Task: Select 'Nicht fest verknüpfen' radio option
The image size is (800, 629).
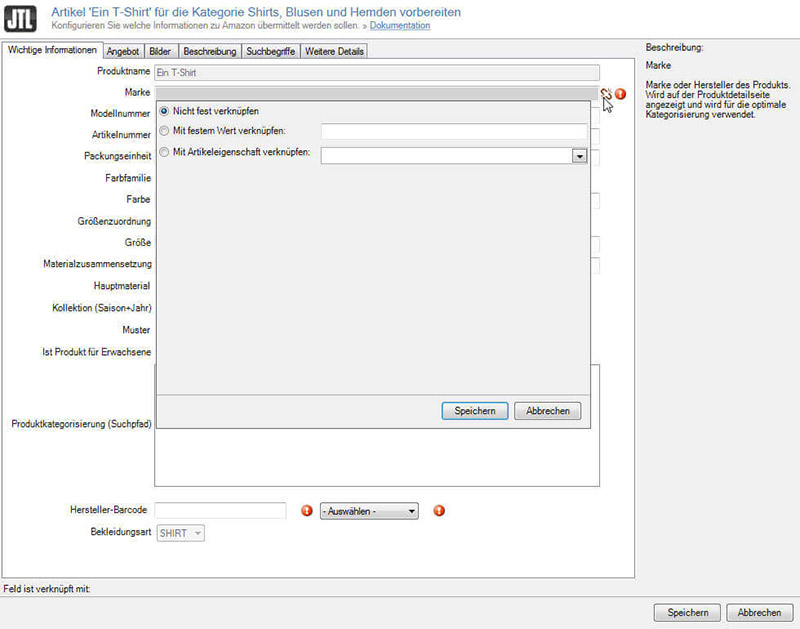Action: tap(165, 110)
